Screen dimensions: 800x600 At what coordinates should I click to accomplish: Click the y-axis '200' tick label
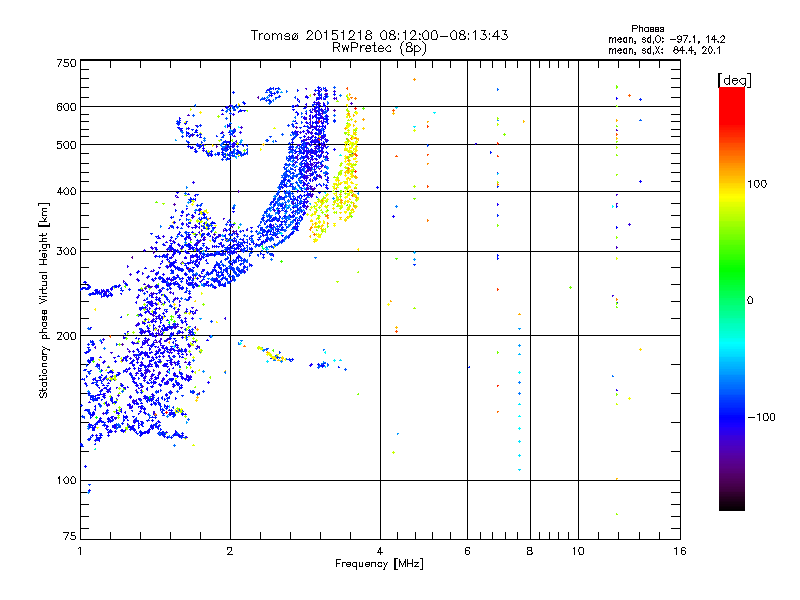(x=66, y=336)
